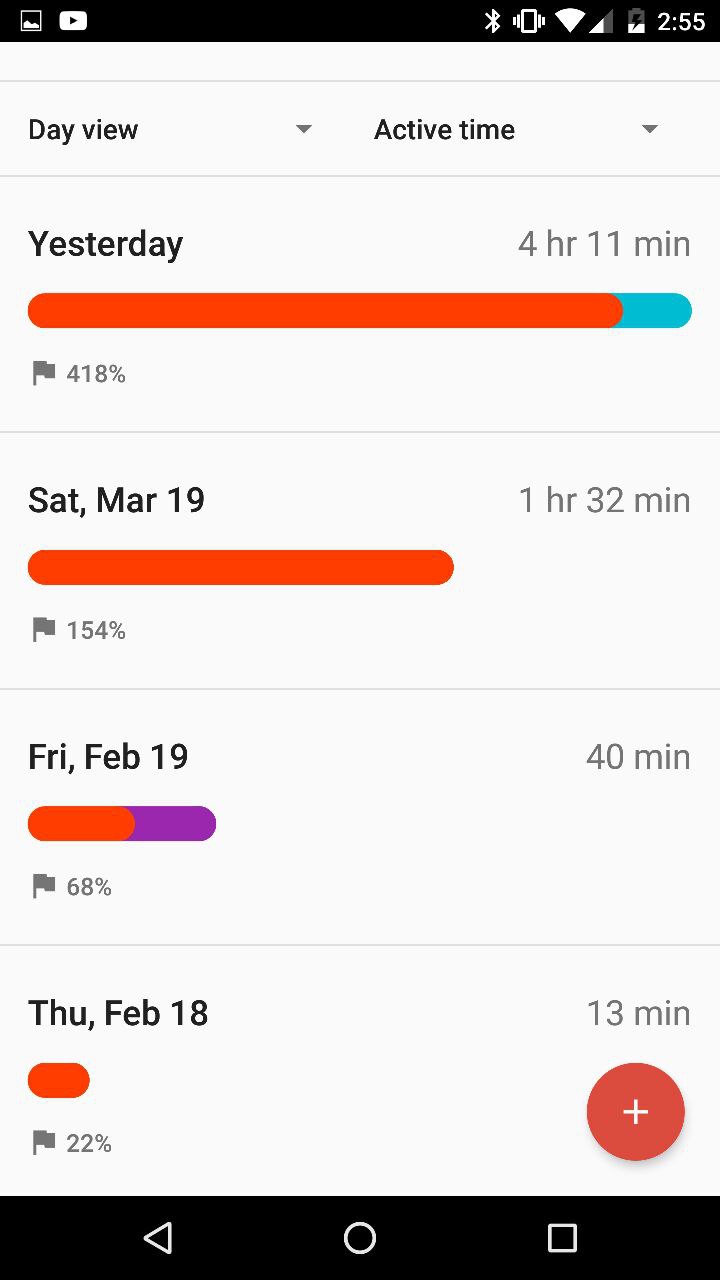Tap the Android home circle button
The width and height of the screenshot is (720, 1280).
pyautogui.click(x=360, y=1238)
